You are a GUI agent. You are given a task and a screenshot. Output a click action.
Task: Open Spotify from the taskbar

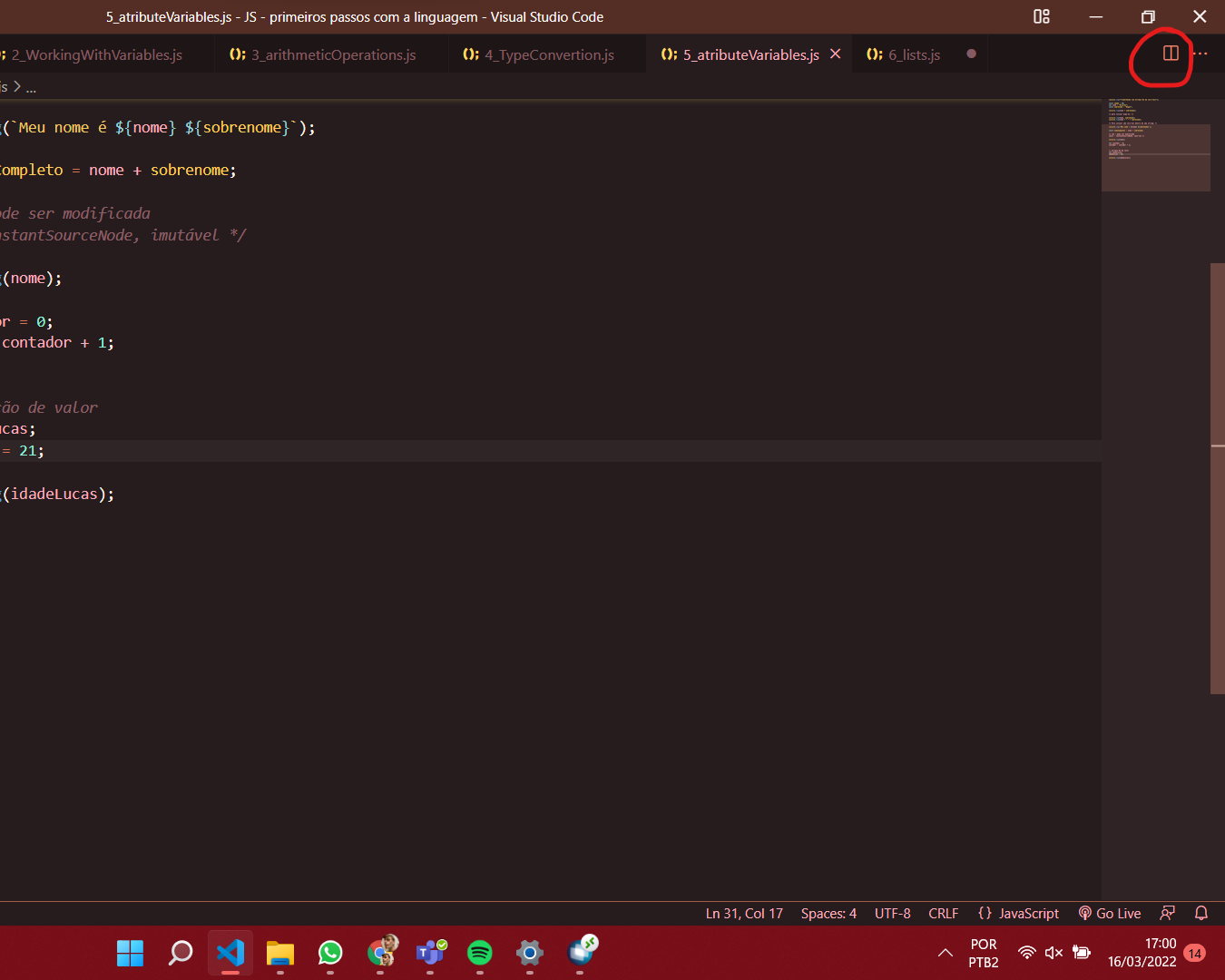480,953
